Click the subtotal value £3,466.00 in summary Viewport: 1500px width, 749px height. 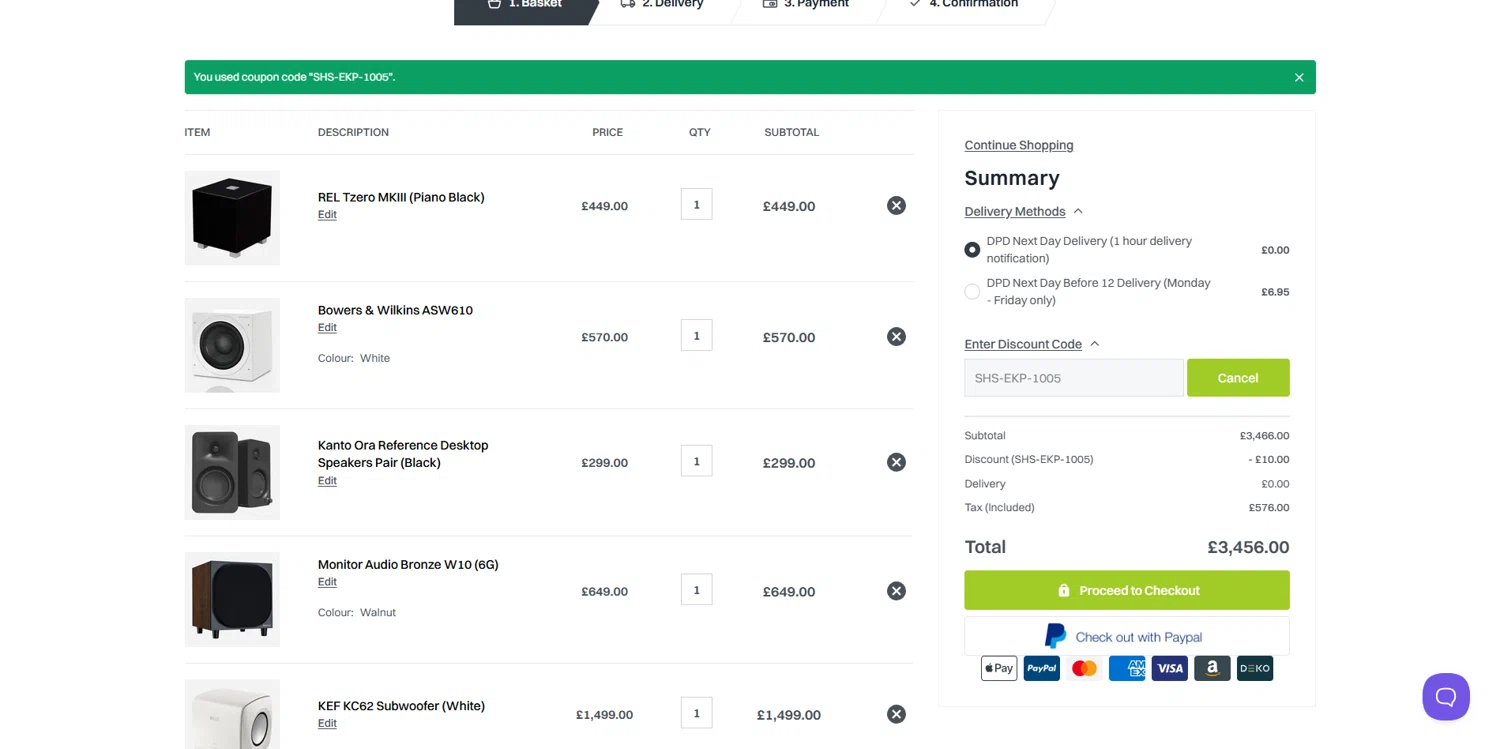tap(1265, 436)
